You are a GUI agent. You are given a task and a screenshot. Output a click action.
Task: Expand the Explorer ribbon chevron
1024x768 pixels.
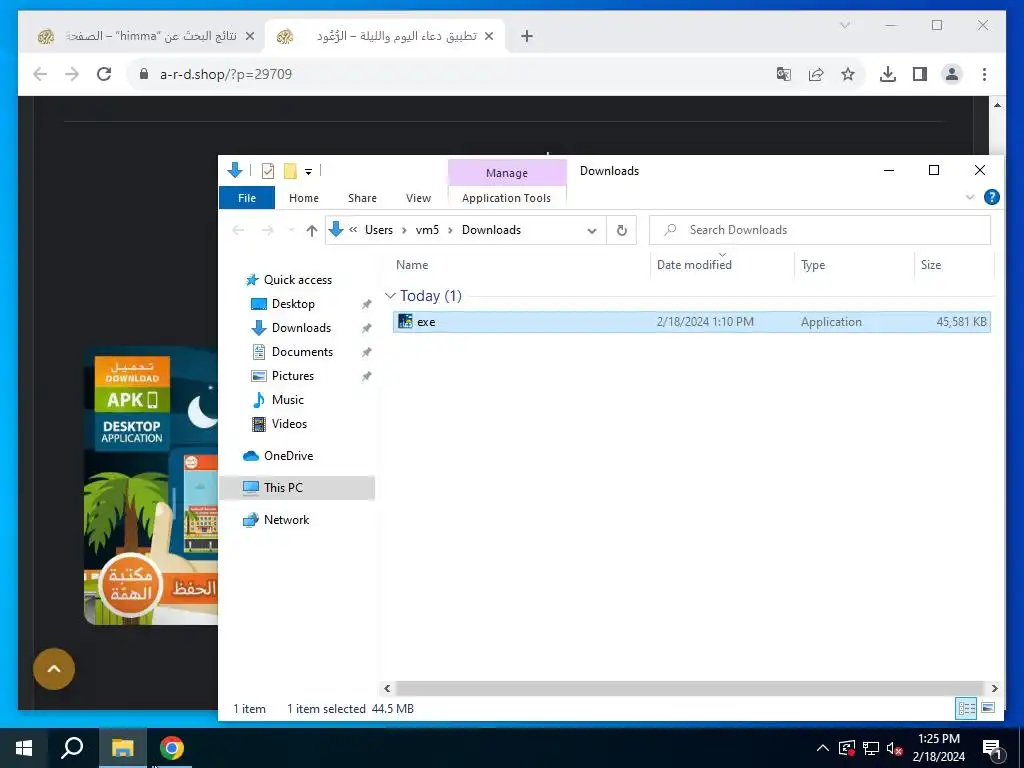click(x=970, y=197)
